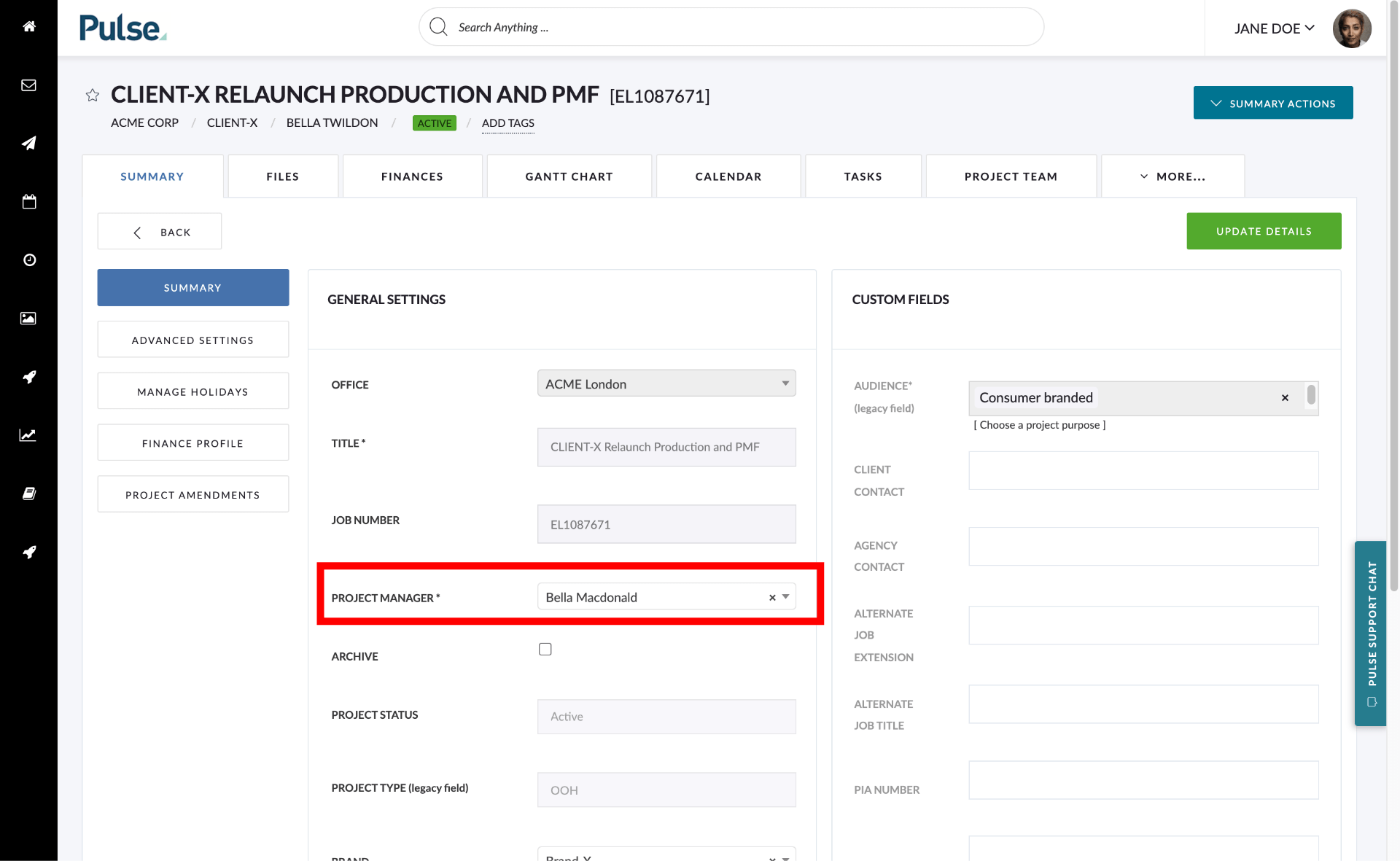The image size is (1400, 861).
Task: Click the Audience field inner scrollbar
Action: tap(1311, 396)
